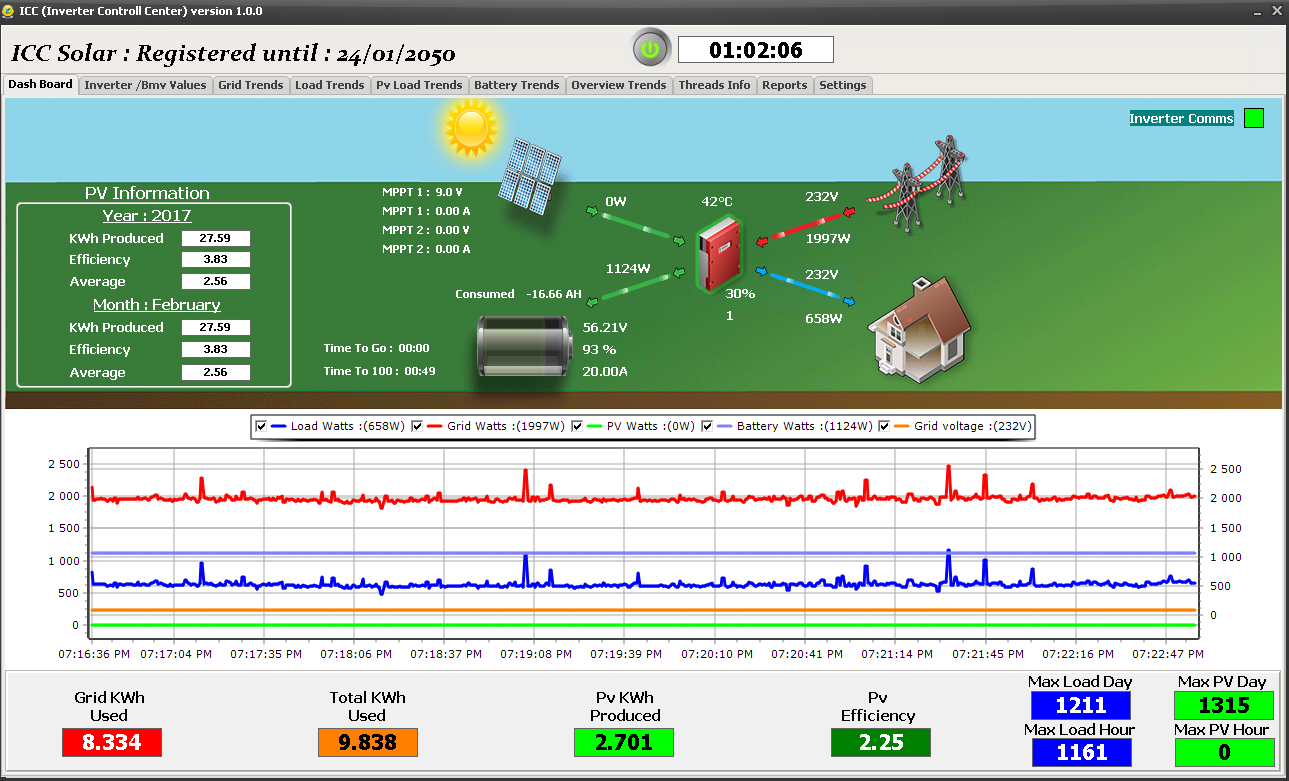Click the solar panel icon
Viewport: 1289px width, 781px height.
click(x=529, y=173)
